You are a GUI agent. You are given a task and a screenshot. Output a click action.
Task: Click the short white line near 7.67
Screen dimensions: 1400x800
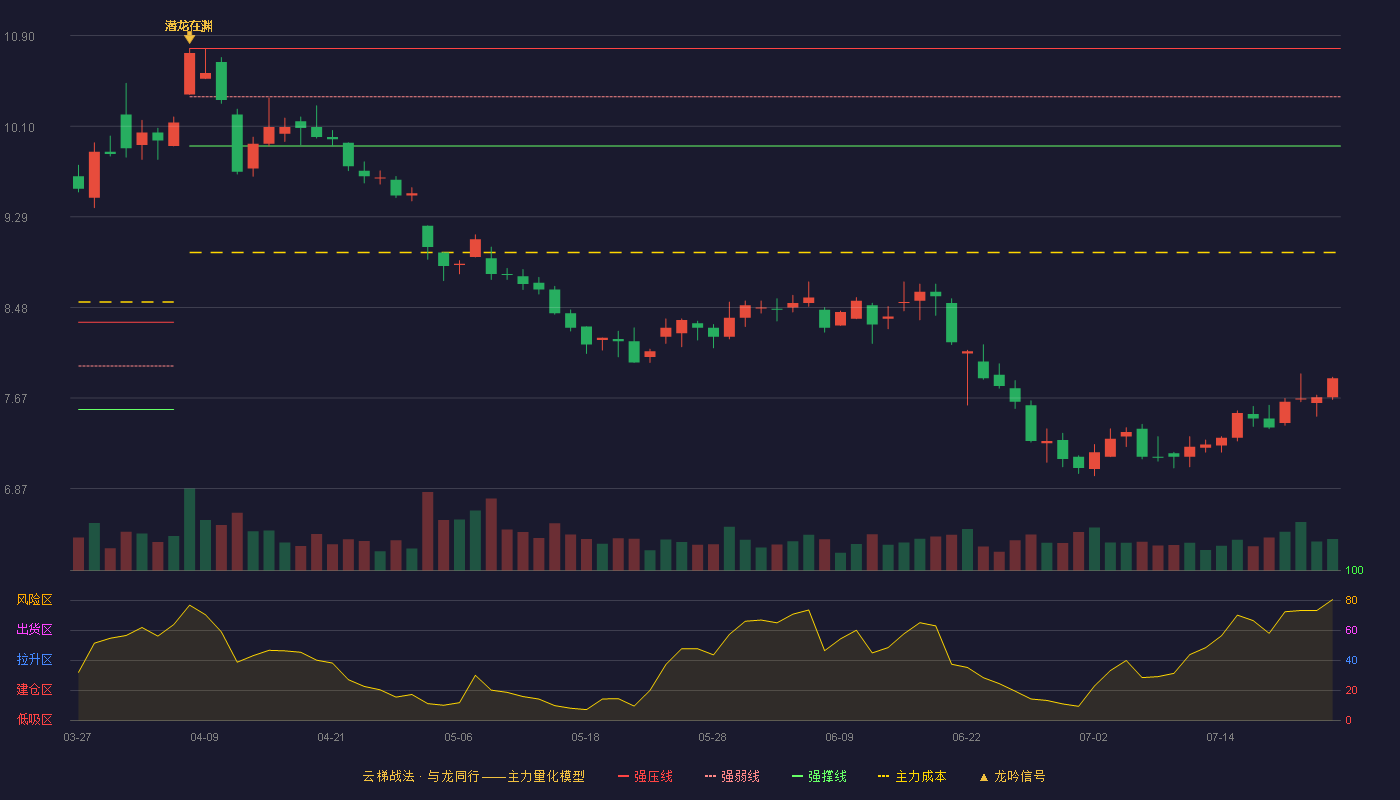click(x=126, y=409)
